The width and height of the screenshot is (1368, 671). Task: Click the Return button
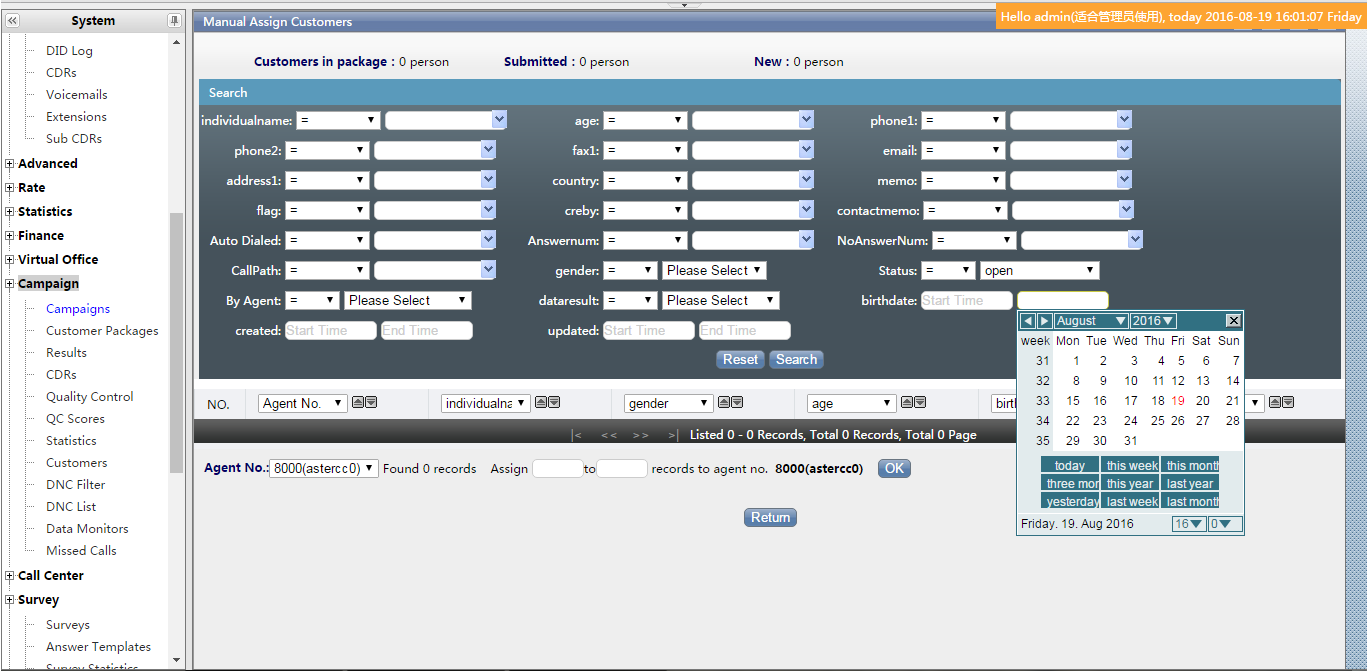click(x=770, y=518)
